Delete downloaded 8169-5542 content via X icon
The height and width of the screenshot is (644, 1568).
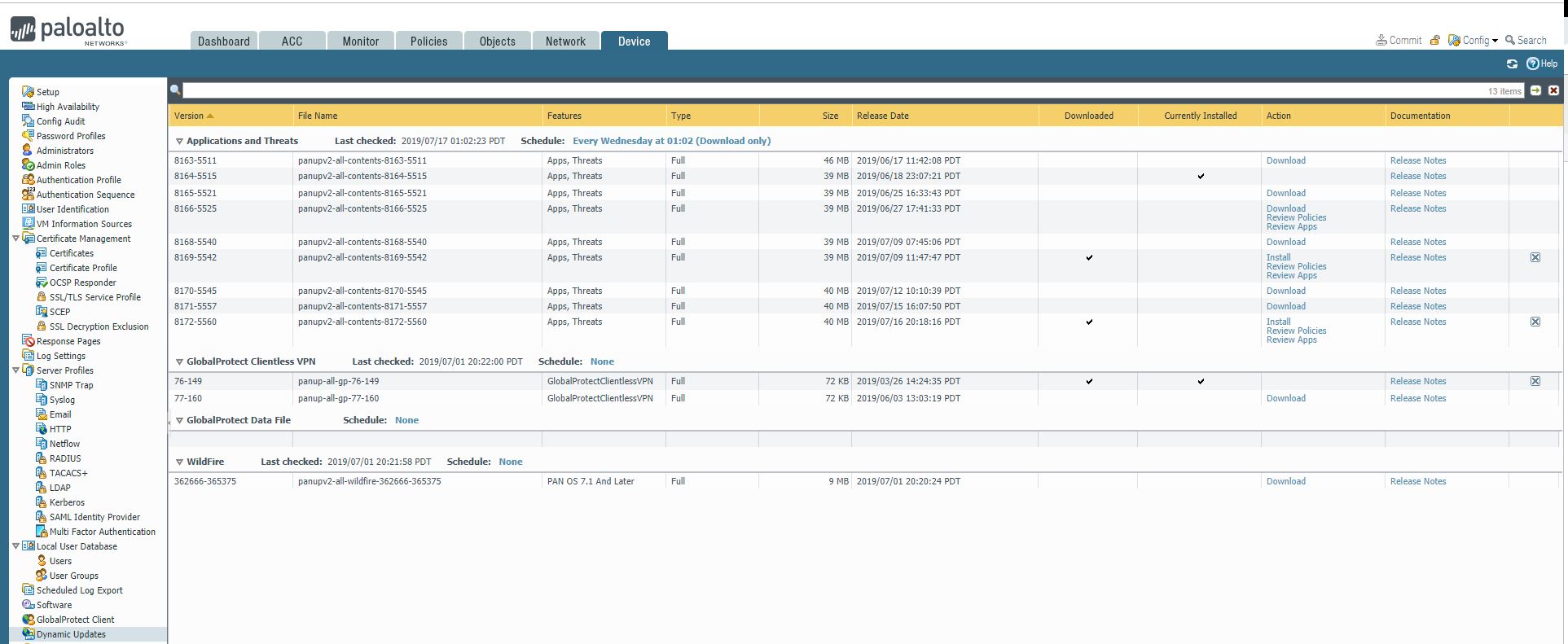pyautogui.click(x=1535, y=257)
